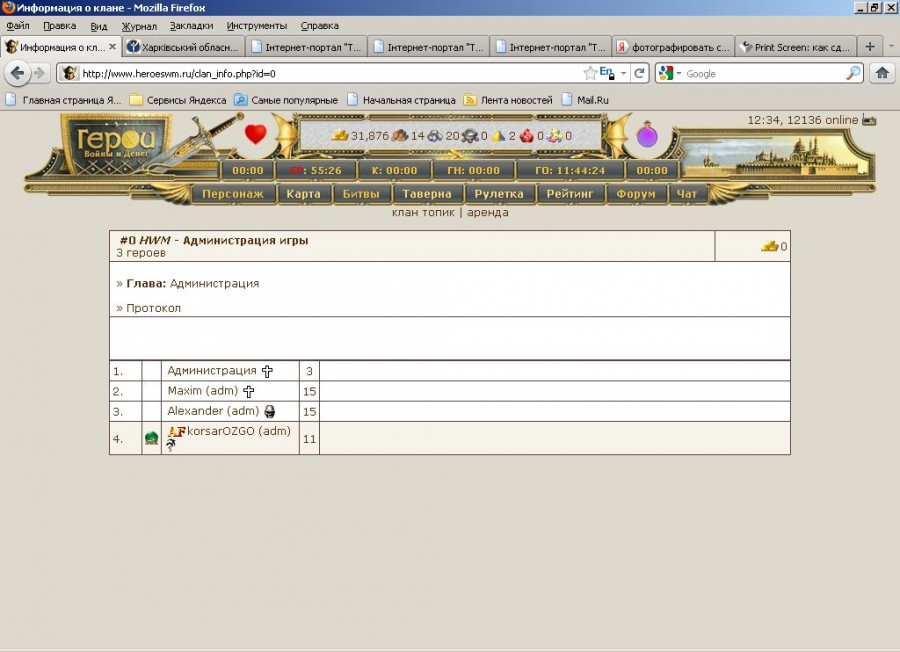Click the browser Back arrow button
The width and height of the screenshot is (900, 652).
pyautogui.click(x=18, y=73)
